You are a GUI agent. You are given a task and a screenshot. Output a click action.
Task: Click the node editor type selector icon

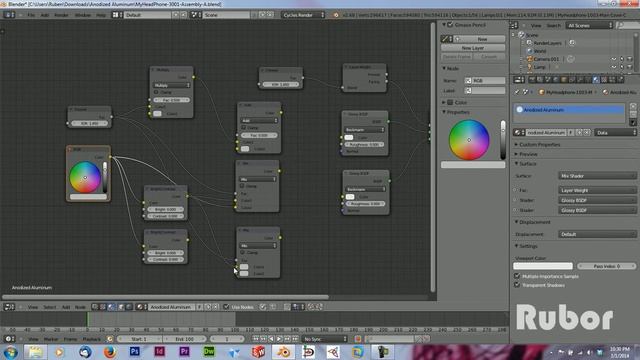[9, 307]
